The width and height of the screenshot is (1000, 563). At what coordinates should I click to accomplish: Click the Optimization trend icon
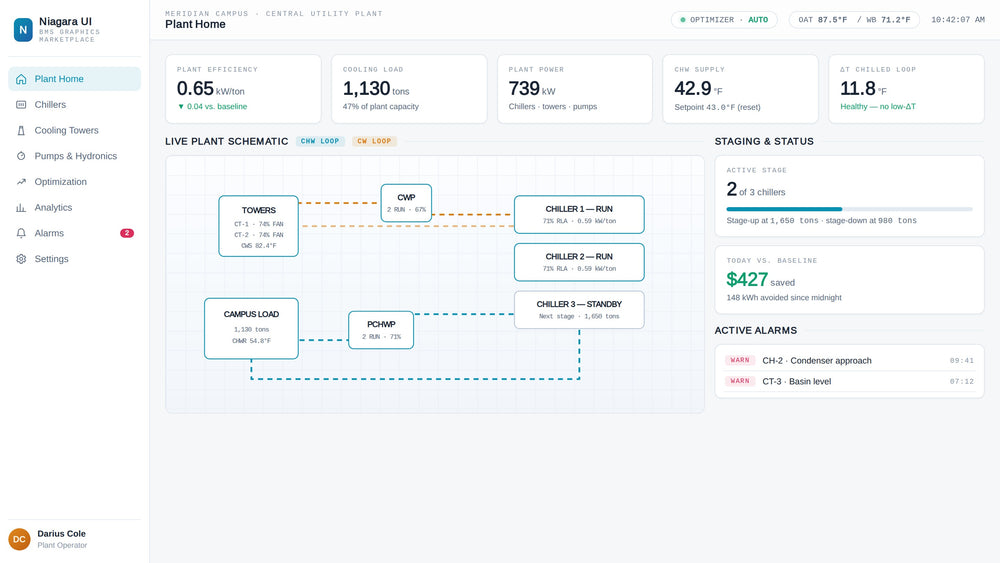coord(21,182)
